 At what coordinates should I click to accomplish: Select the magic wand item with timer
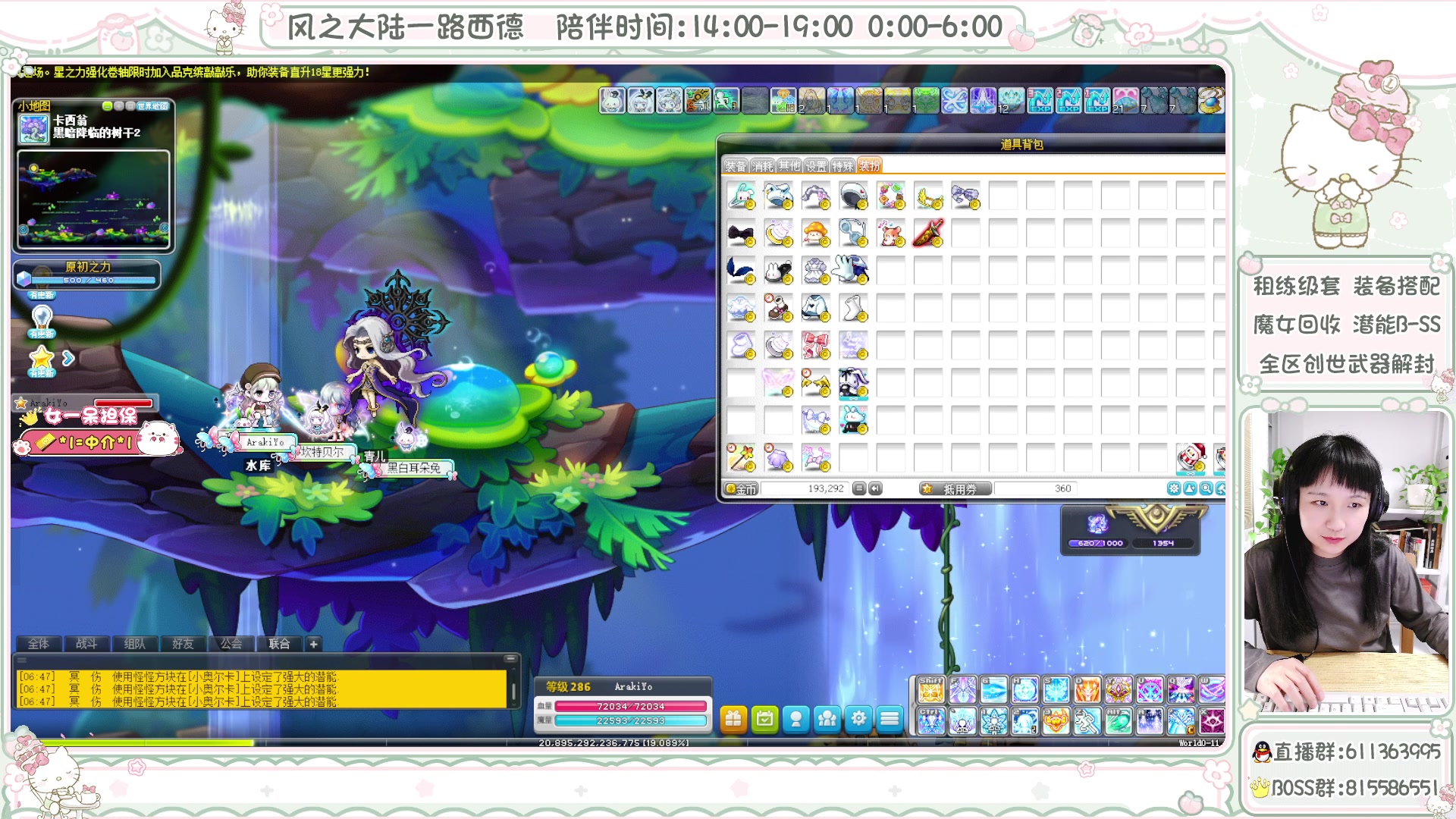click(741, 457)
